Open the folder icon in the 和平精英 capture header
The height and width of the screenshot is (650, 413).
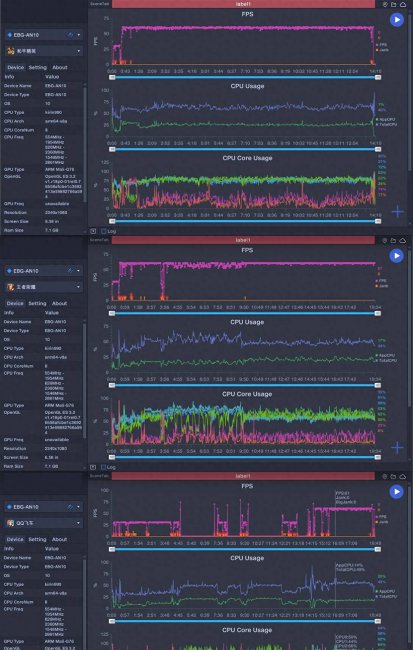(394, 5)
